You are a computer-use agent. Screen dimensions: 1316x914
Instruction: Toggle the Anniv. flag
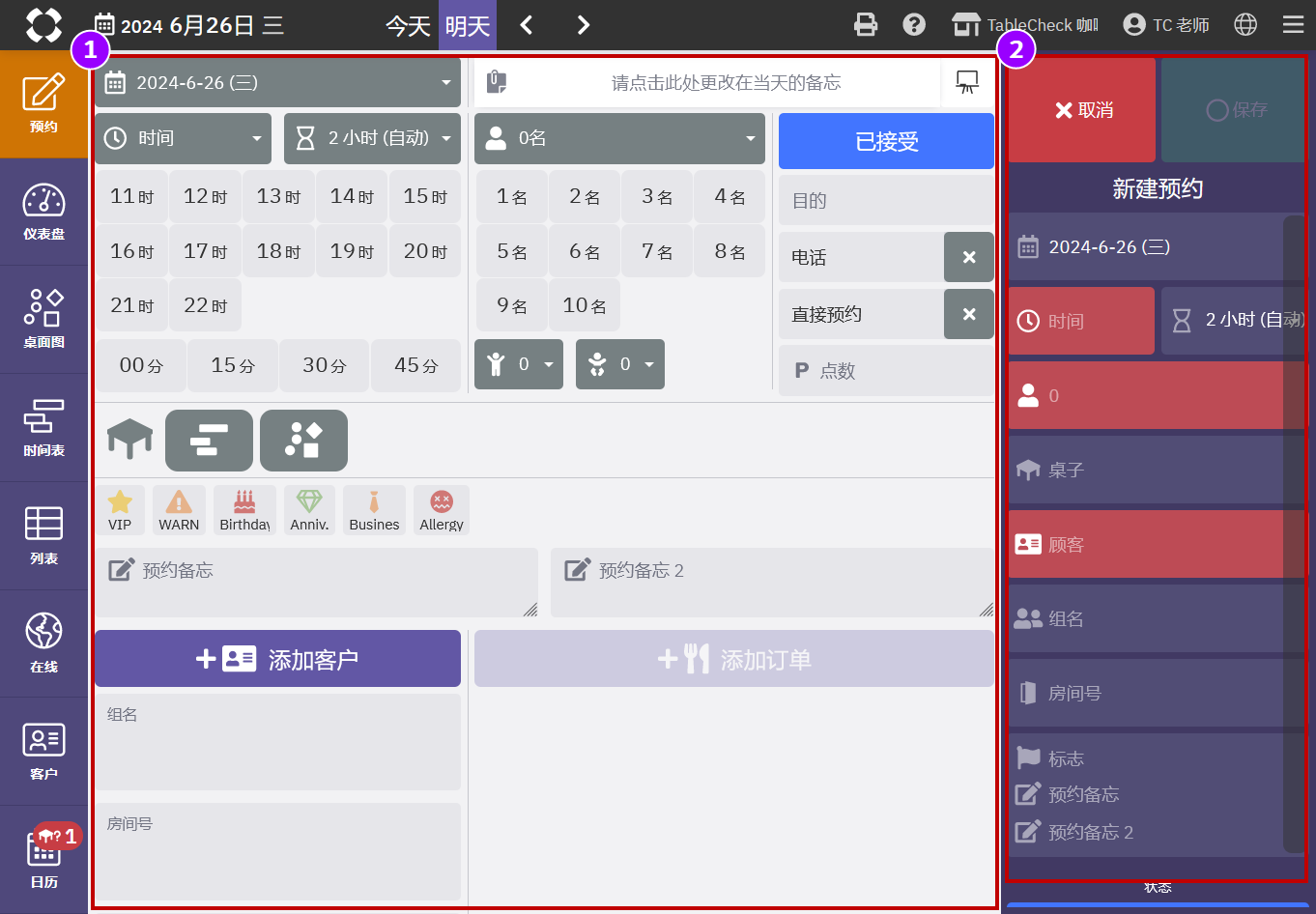tap(309, 510)
